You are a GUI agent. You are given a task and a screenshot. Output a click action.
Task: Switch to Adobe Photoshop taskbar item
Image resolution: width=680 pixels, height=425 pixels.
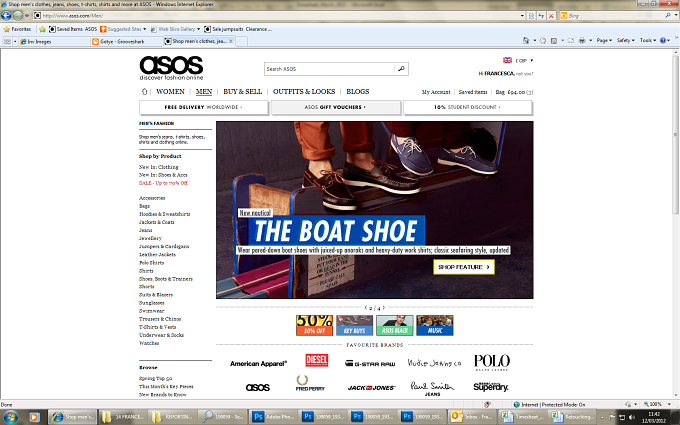click(274, 417)
